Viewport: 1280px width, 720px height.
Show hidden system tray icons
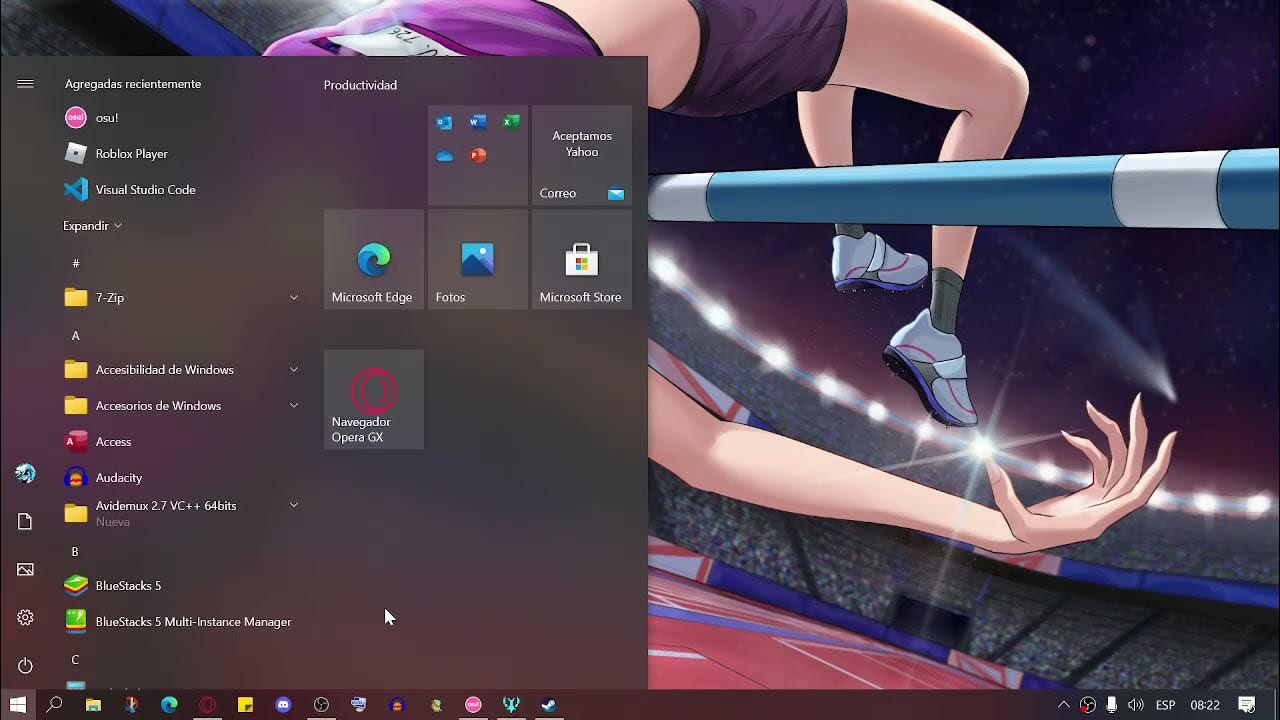point(1063,705)
